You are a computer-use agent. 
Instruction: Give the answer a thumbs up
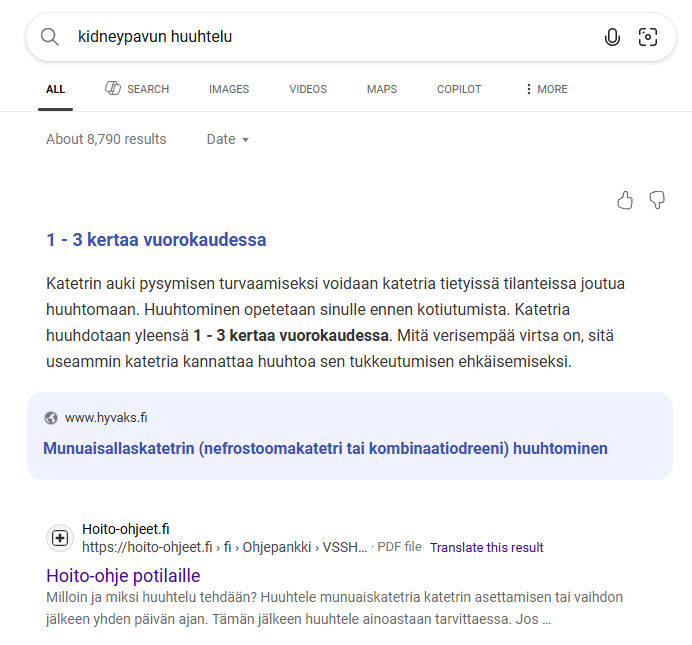pos(625,200)
